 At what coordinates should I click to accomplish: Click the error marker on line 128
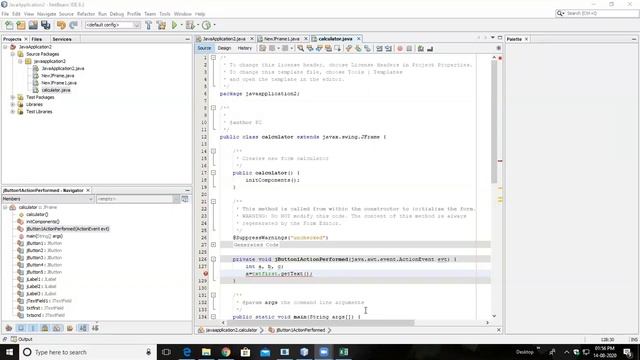pos(206,273)
